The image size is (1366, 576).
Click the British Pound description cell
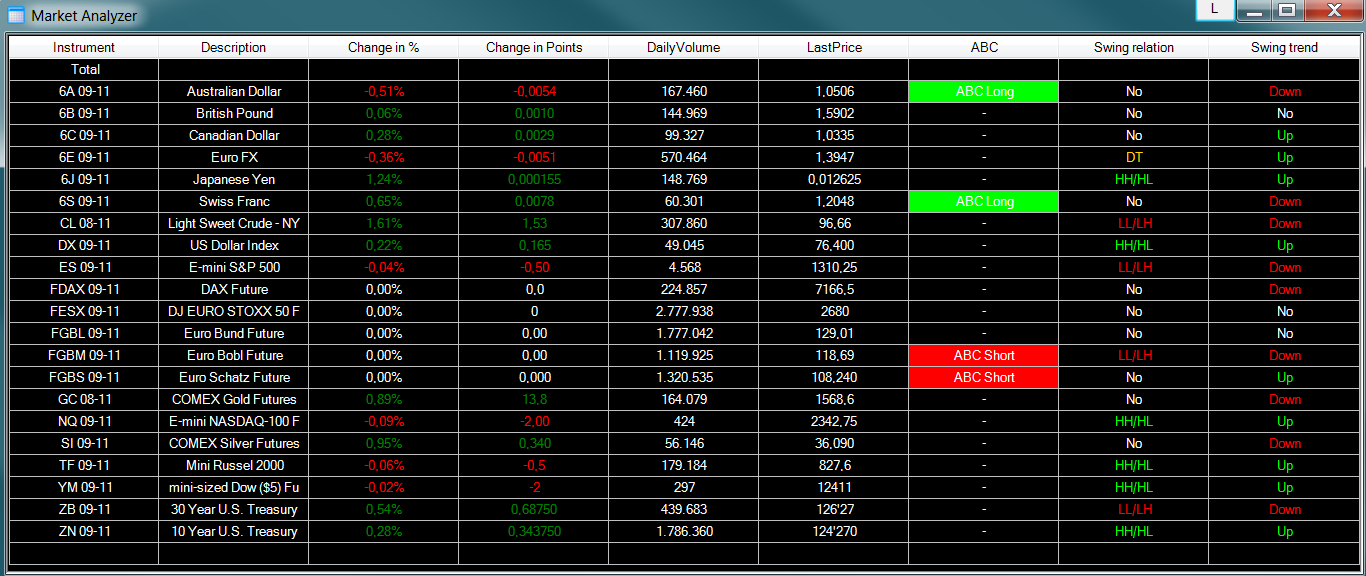pos(234,113)
